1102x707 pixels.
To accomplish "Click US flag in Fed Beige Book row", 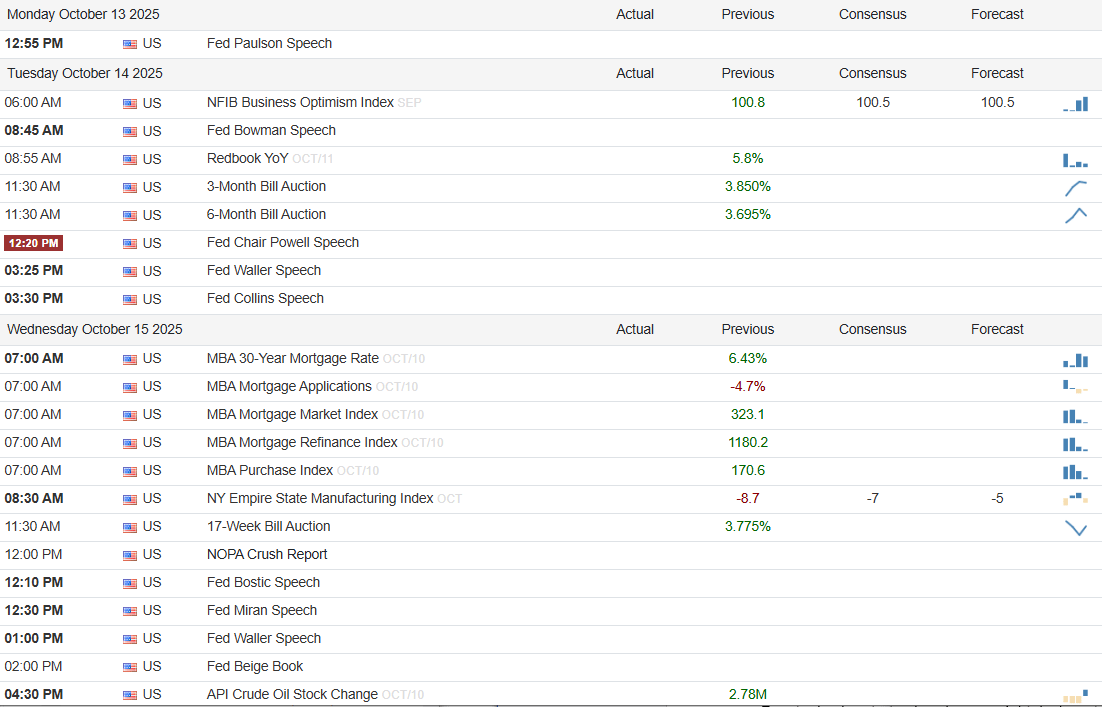I will [130, 667].
